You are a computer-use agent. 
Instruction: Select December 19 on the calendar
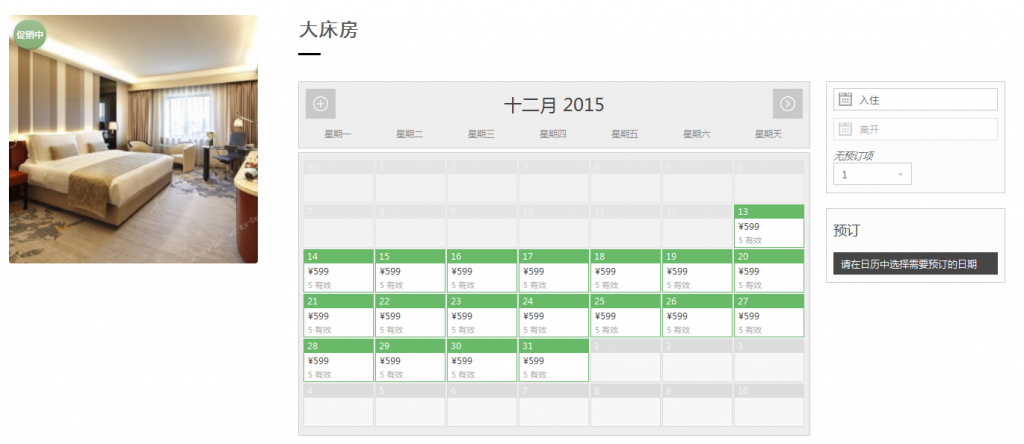tap(697, 271)
